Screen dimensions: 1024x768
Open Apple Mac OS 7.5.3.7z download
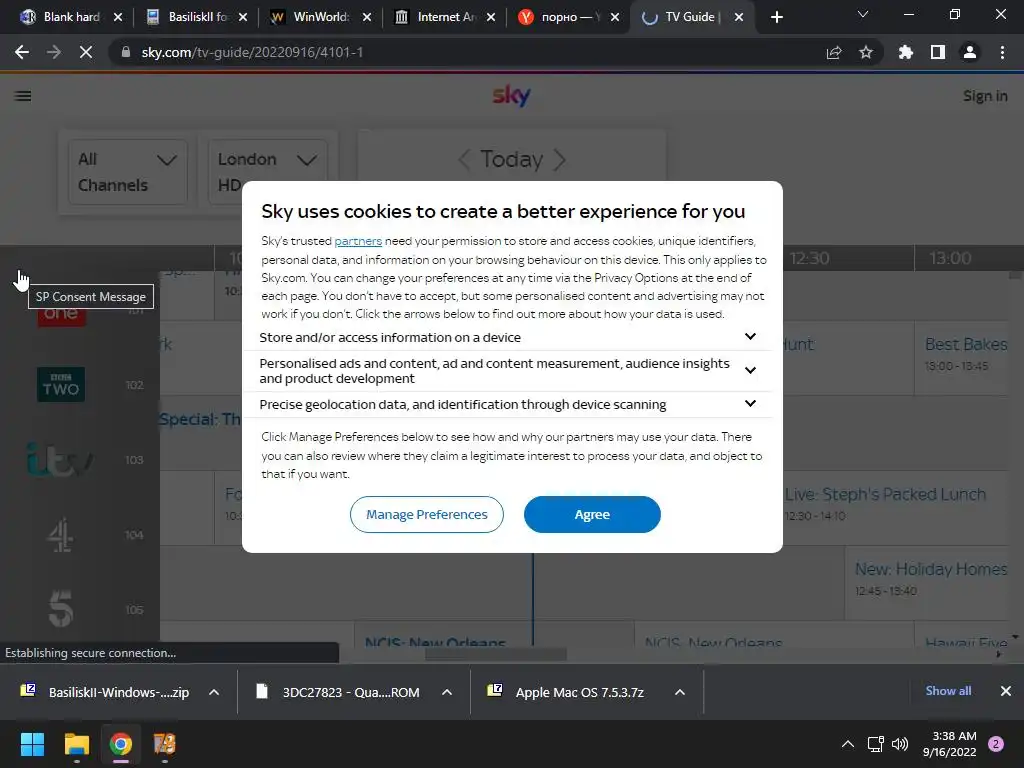(567, 692)
